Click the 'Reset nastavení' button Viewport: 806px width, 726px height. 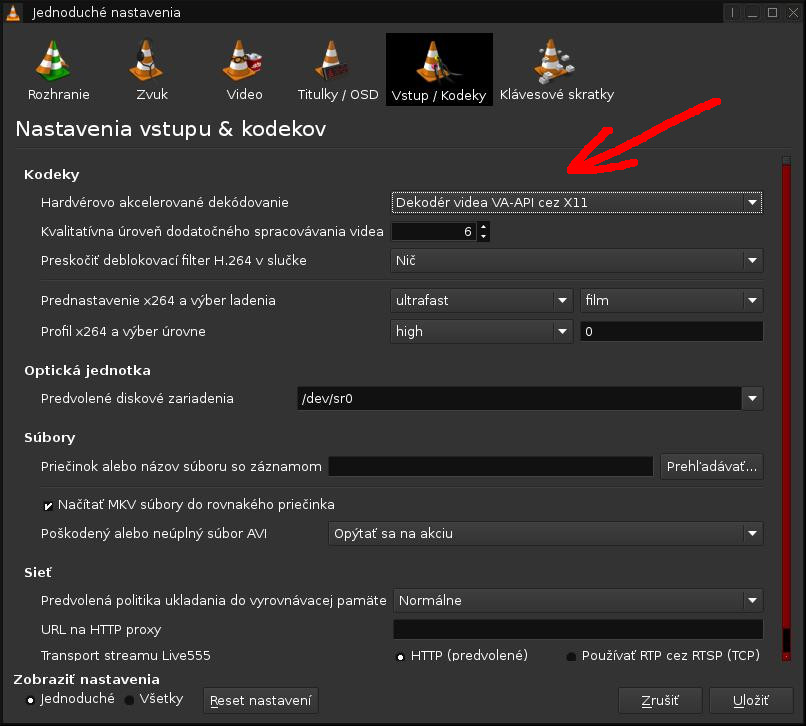click(261, 700)
